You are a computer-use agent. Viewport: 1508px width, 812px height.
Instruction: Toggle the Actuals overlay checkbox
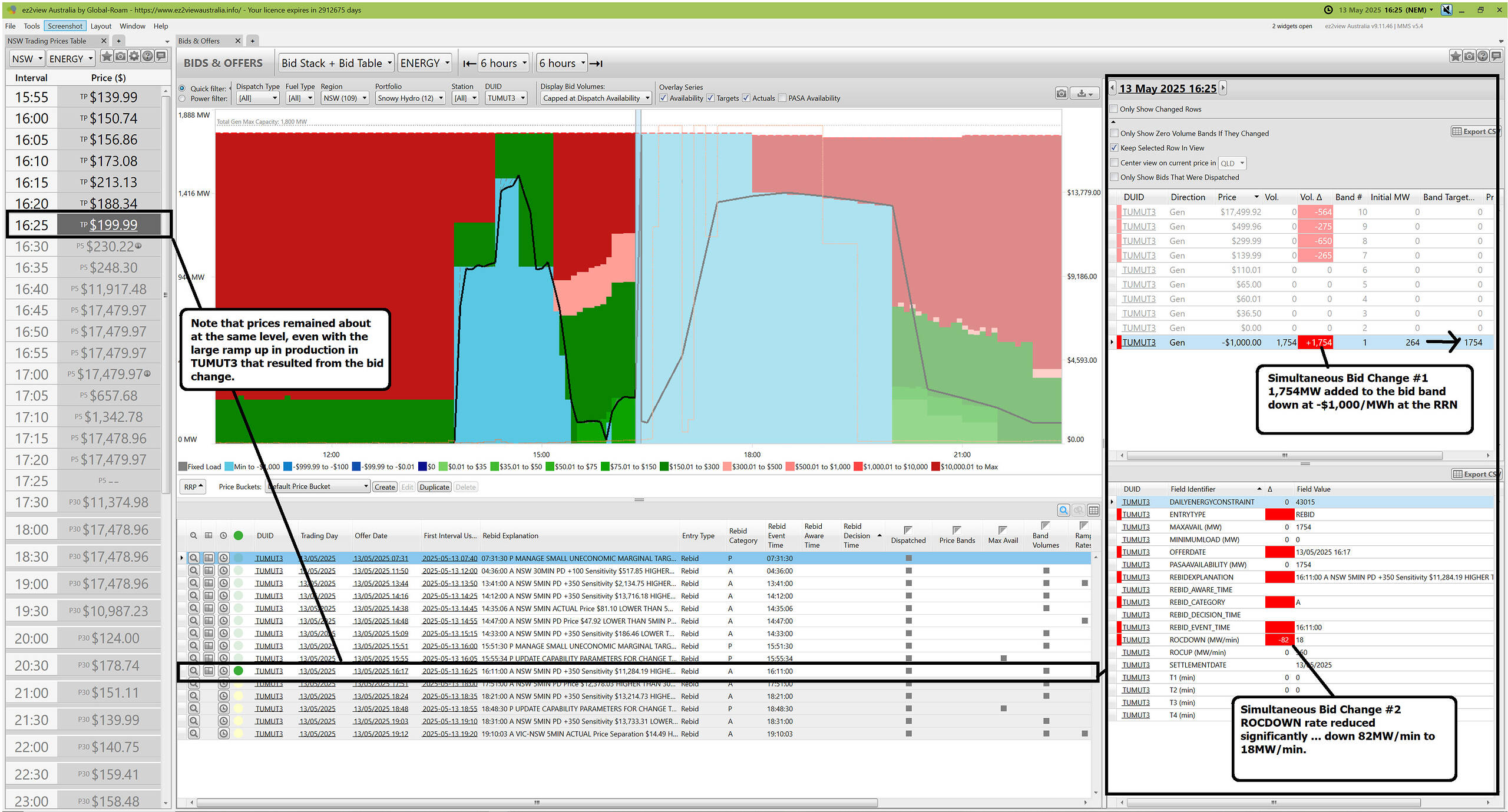(x=746, y=98)
